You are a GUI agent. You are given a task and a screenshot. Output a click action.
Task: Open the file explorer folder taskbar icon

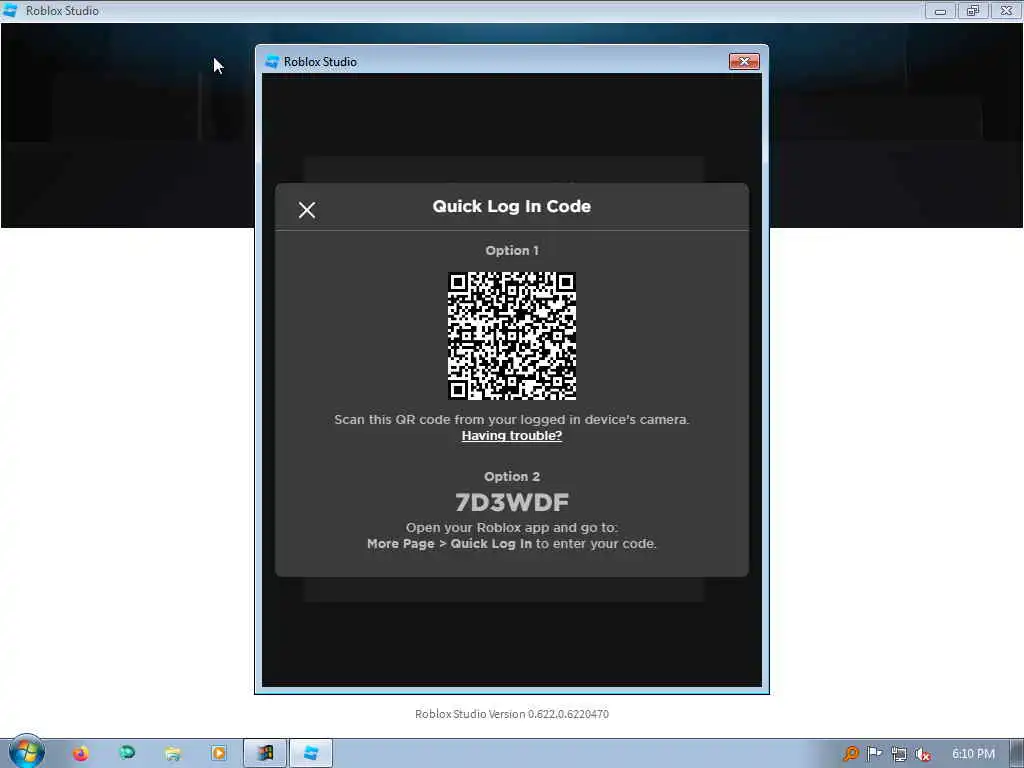(173, 754)
